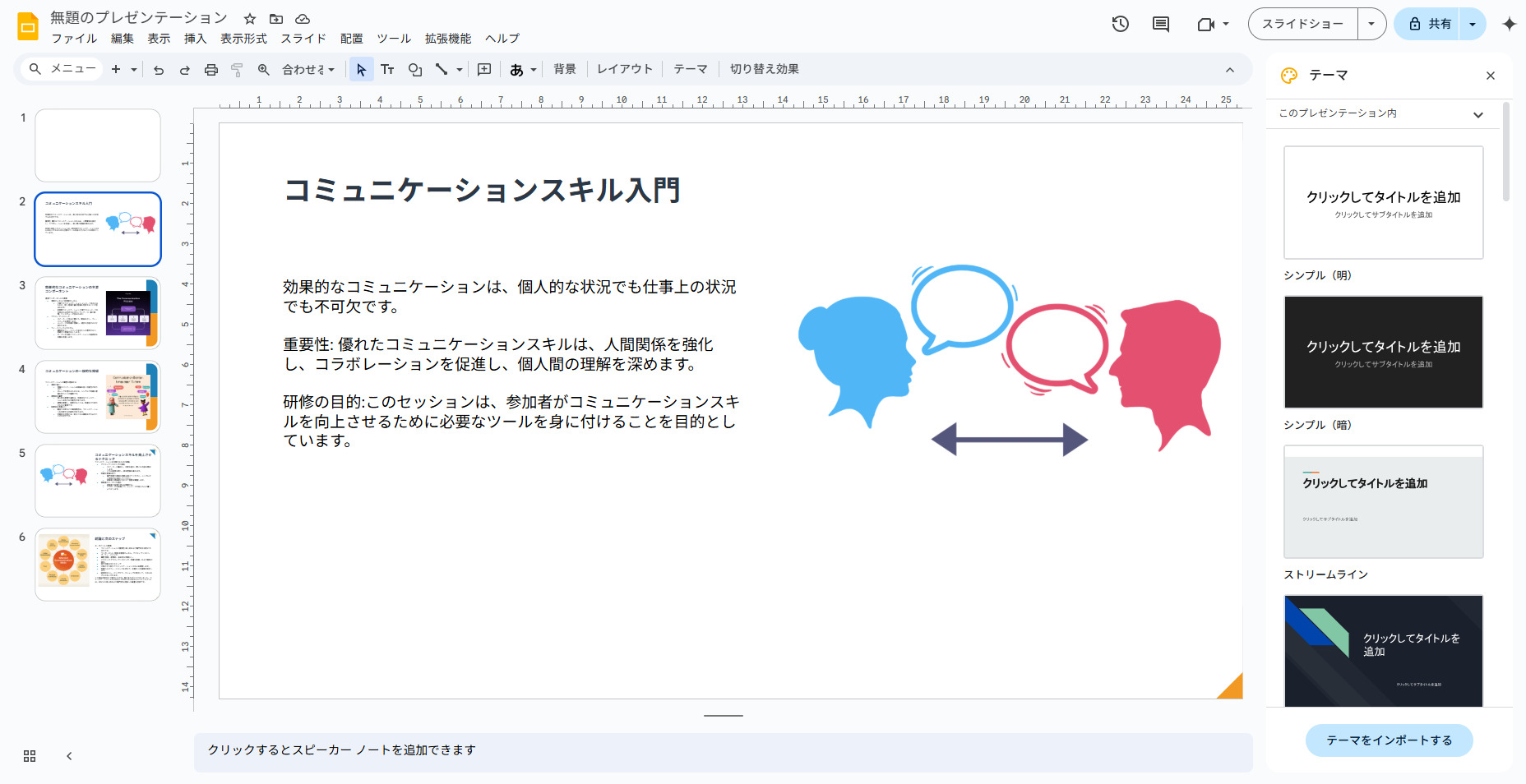Screen dimensions: 1526x784
Task: Open the 挿入 menu
Action: point(194,38)
